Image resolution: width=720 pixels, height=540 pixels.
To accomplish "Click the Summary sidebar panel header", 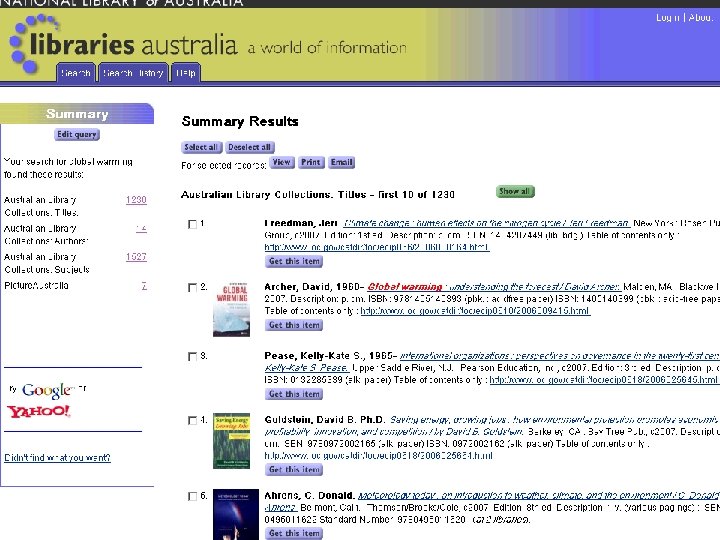I will pyautogui.click(x=77, y=113).
